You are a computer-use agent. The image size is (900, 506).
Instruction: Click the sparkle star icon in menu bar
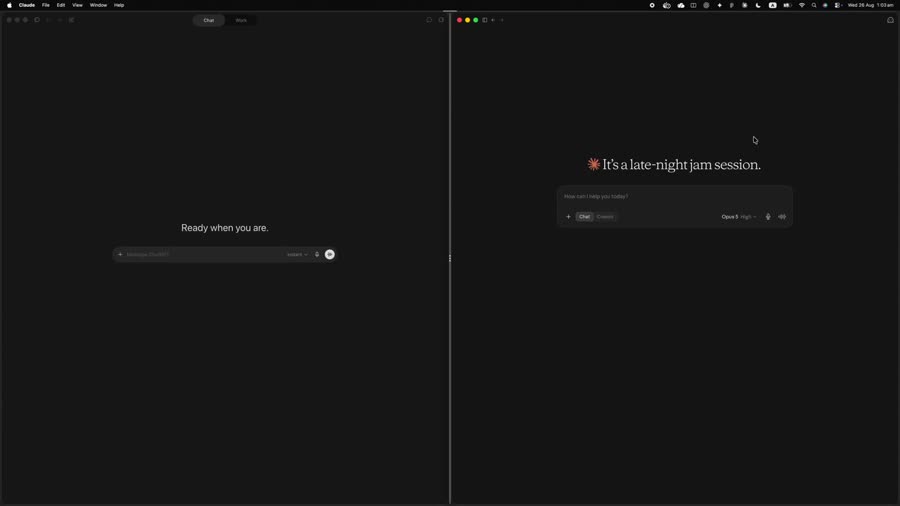pyautogui.click(x=719, y=5)
